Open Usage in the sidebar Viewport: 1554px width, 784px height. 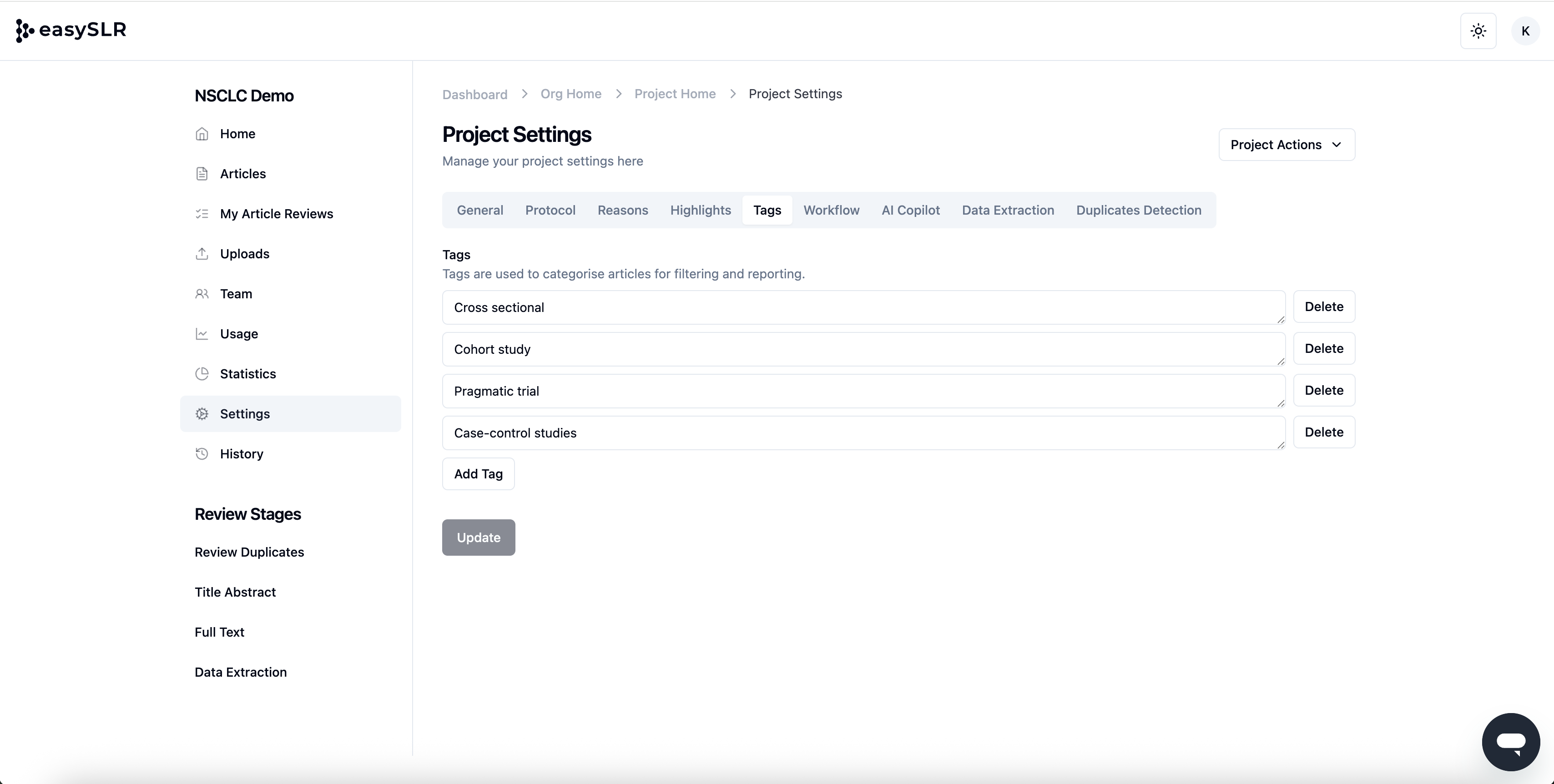pyautogui.click(x=290, y=333)
